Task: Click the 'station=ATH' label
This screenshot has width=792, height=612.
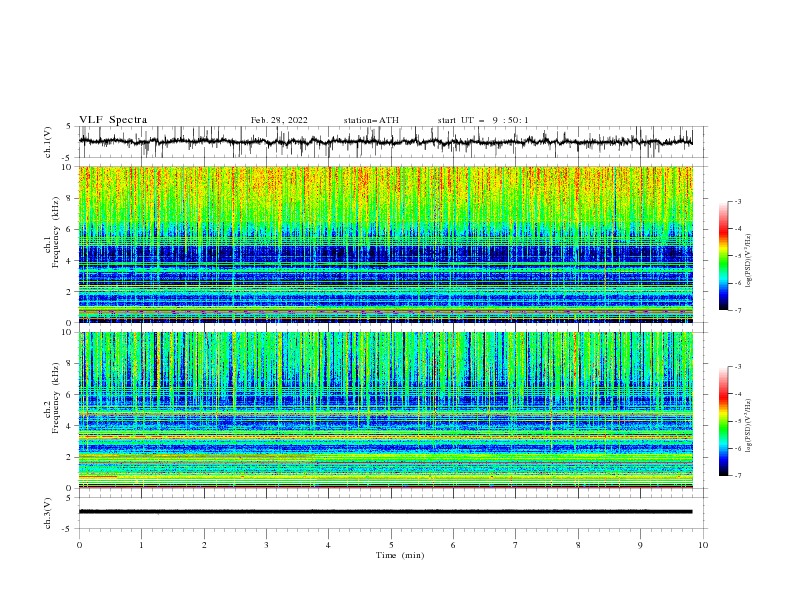Action: [x=371, y=120]
